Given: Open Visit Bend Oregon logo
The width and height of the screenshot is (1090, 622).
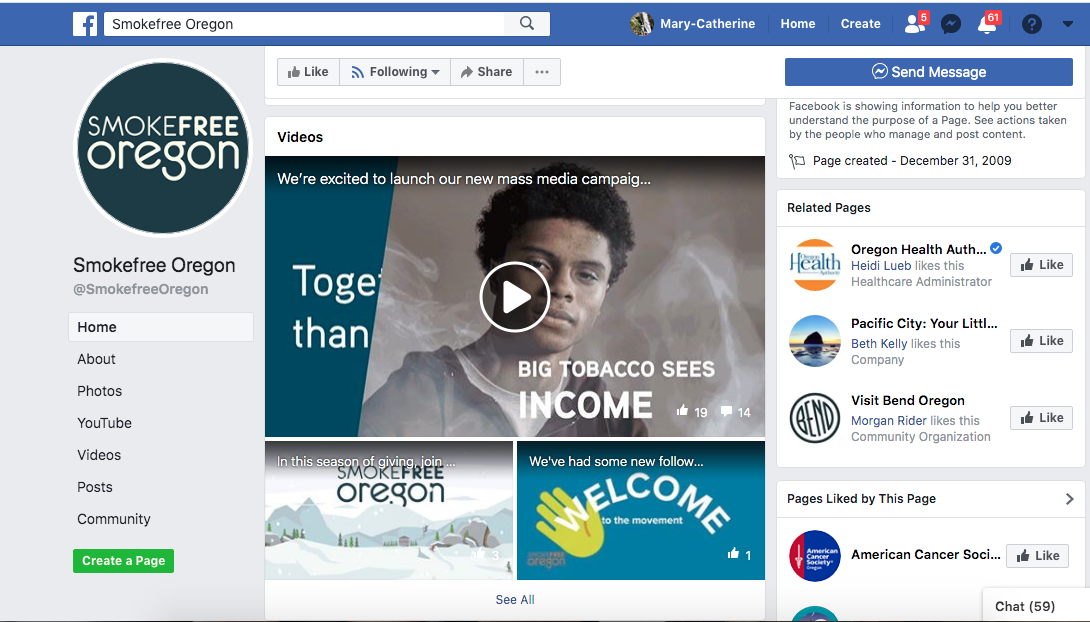Looking at the screenshot, I should click(x=815, y=418).
